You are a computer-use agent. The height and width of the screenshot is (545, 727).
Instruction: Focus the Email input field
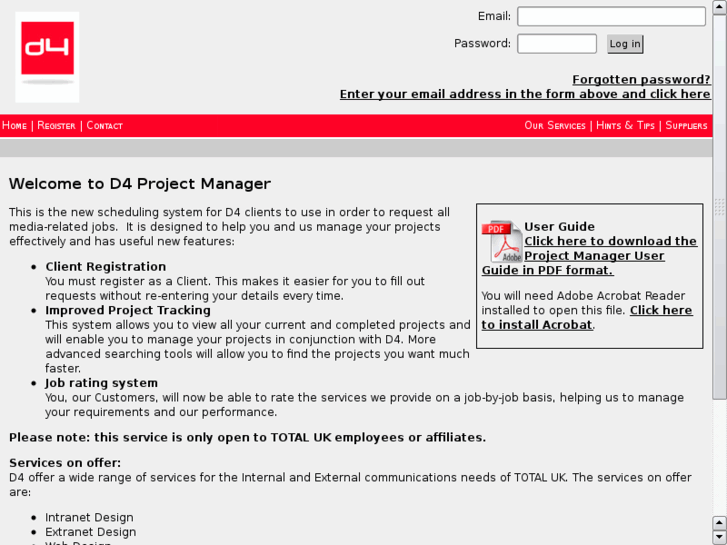pos(611,16)
